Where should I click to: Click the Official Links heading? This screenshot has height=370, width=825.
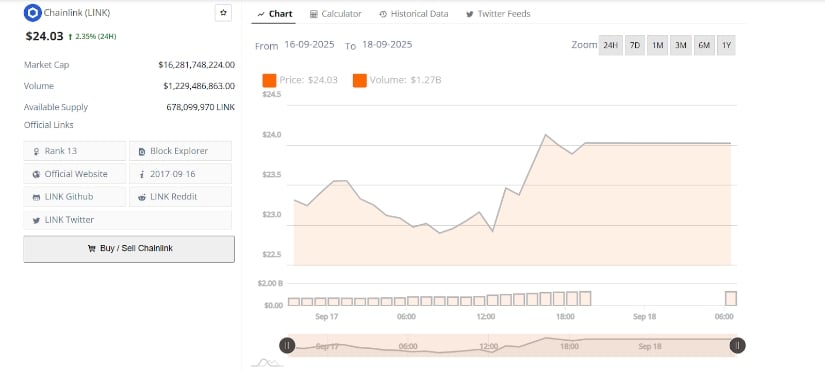[x=48, y=125]
